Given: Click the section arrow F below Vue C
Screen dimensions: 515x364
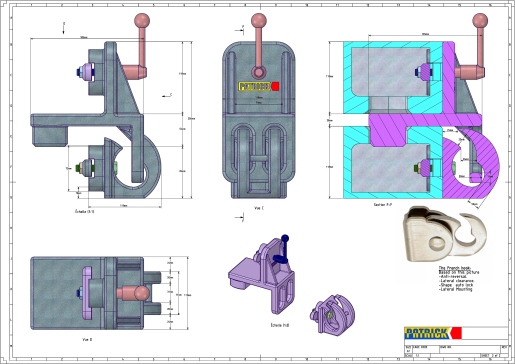Looking at the screenshot, I should 240,218.
